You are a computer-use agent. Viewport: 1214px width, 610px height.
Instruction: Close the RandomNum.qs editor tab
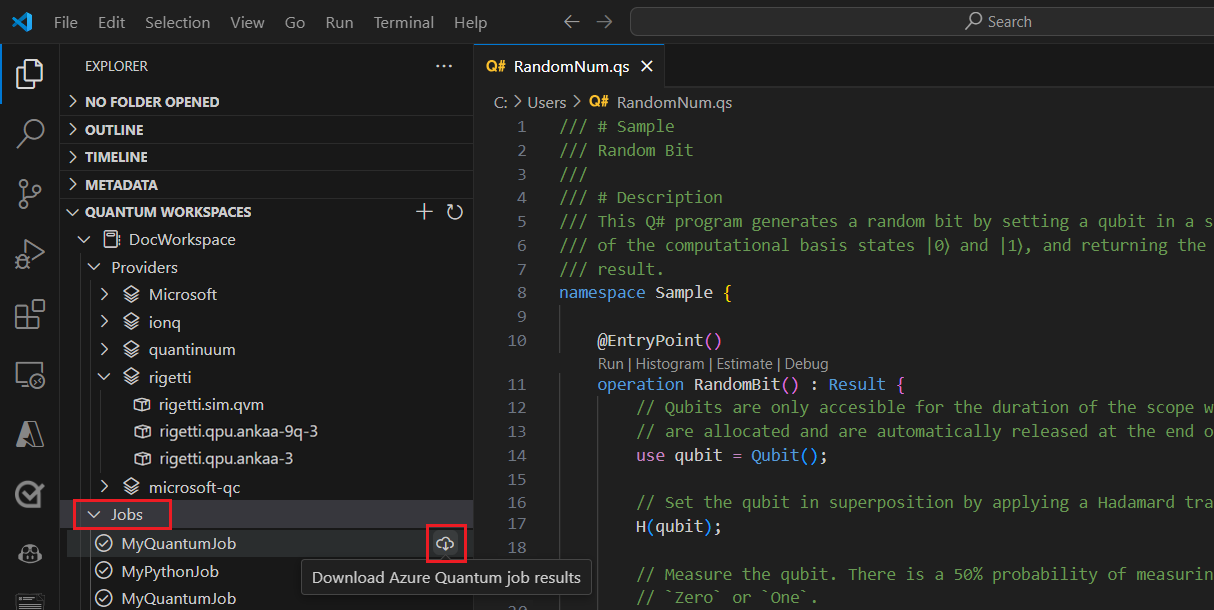[646, 67]
